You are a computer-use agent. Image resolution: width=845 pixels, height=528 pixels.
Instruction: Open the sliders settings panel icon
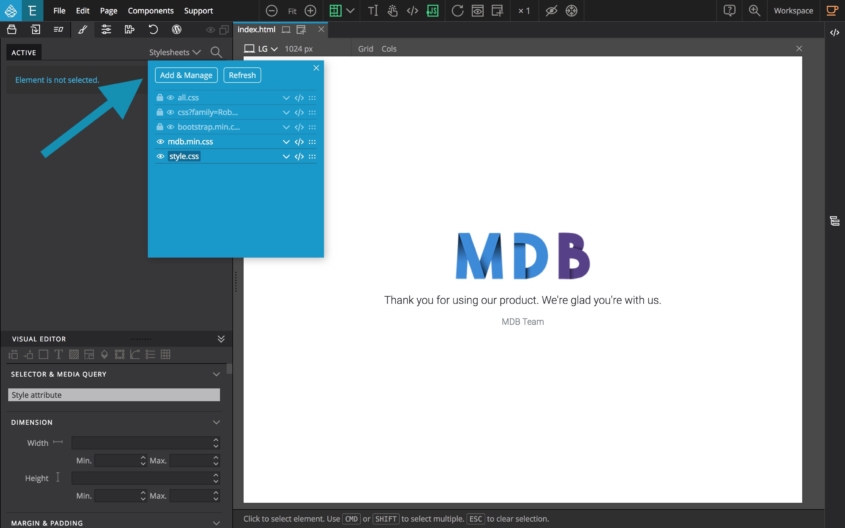[106, 30]
